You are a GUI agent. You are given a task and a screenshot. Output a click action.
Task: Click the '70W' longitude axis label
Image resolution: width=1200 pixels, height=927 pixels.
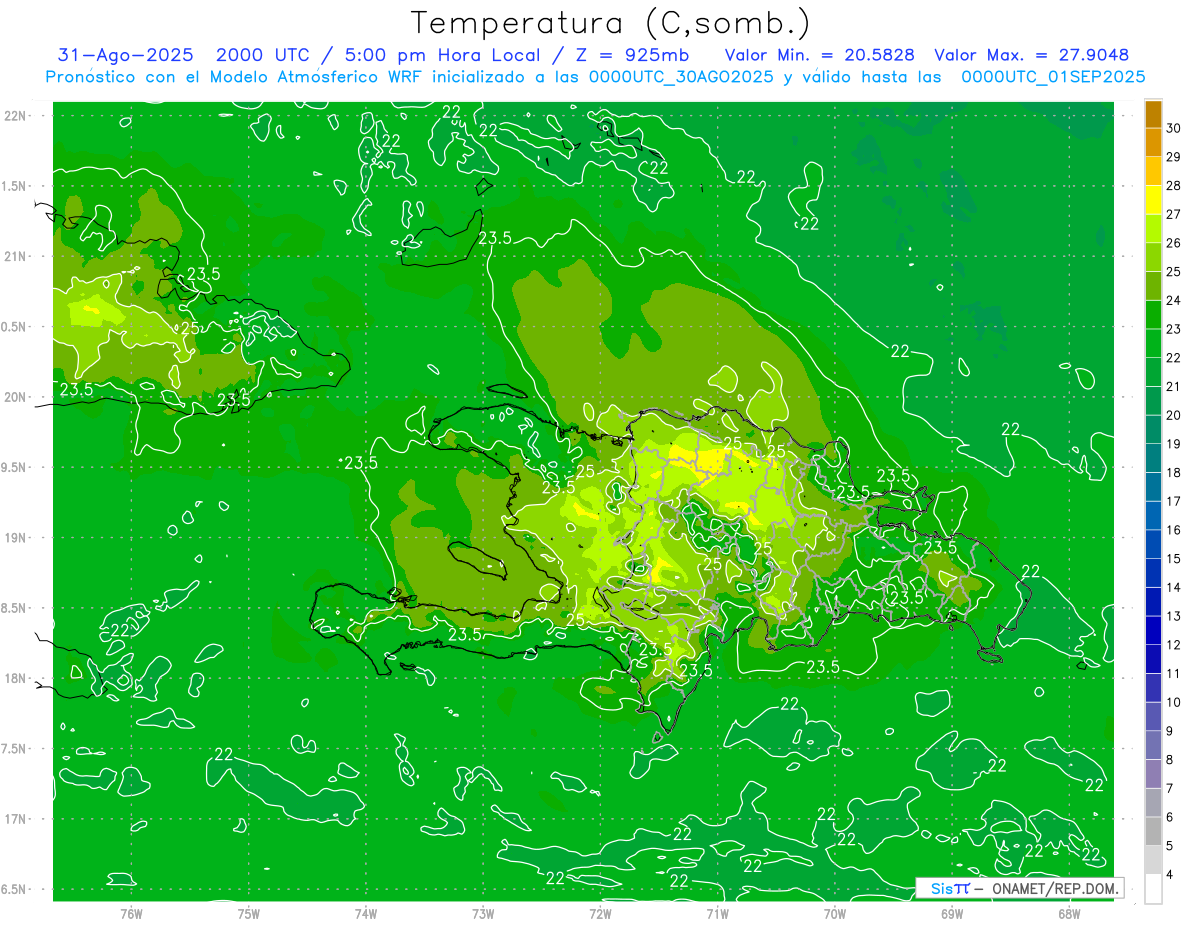pos(835,913)
